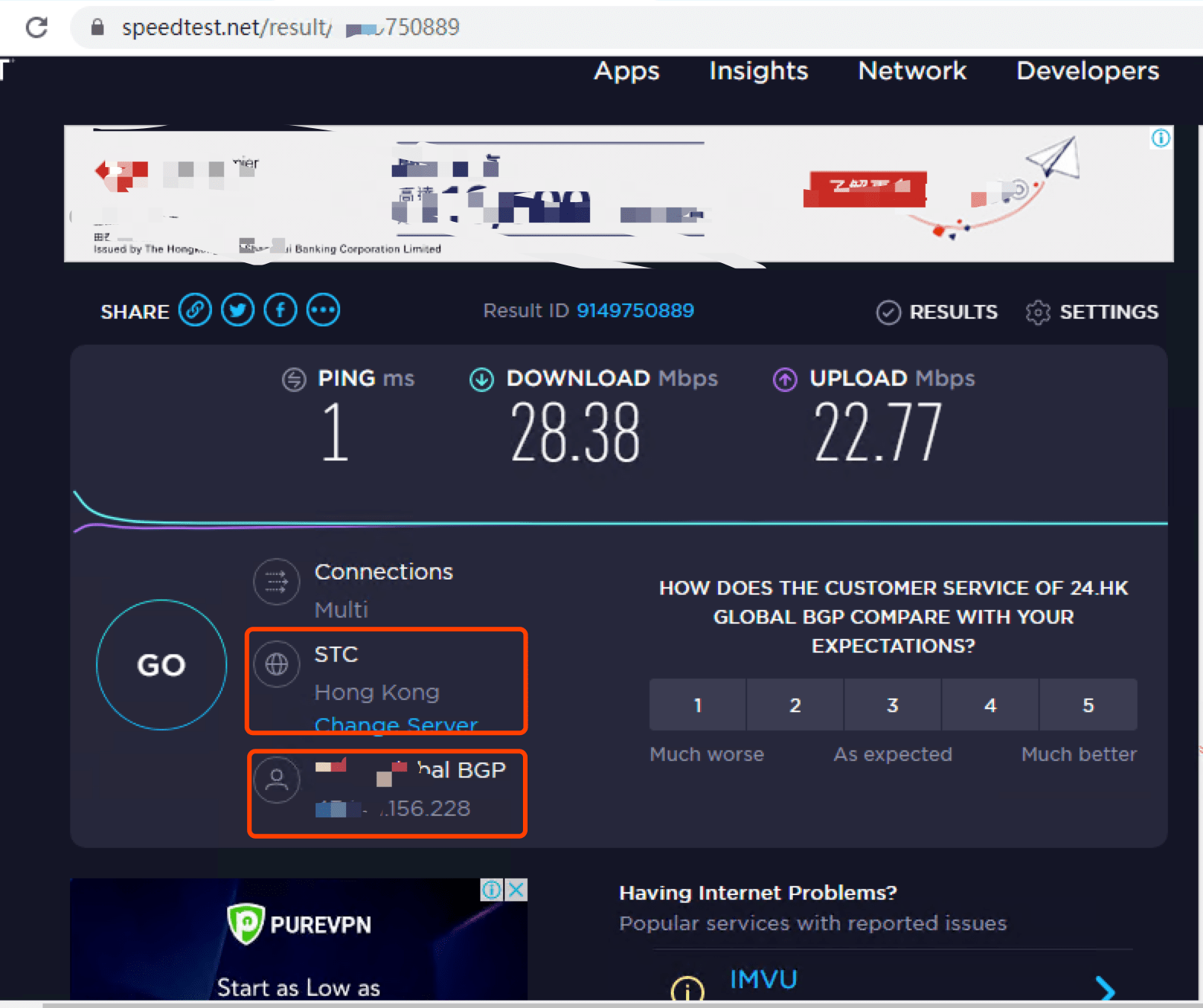Share result on Twitter

click(x=238, y=310)
